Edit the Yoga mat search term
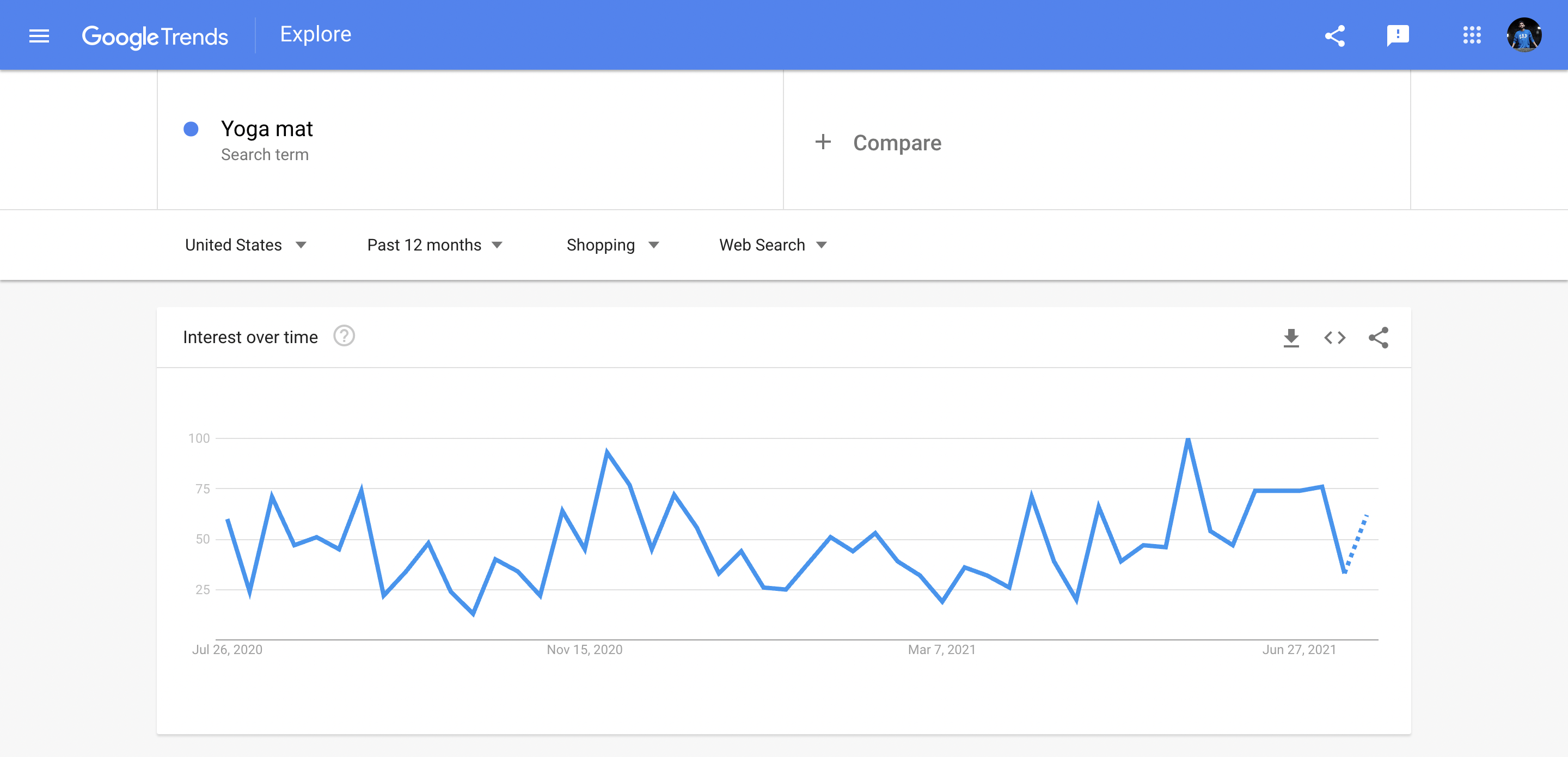 267,129
